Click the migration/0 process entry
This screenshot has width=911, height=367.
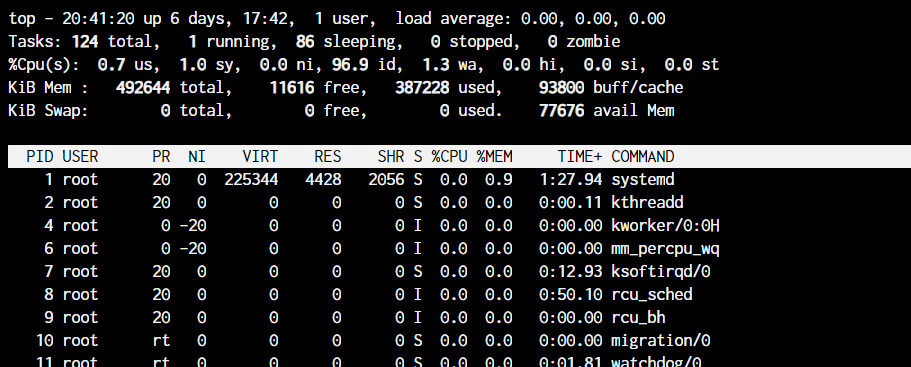661,340
